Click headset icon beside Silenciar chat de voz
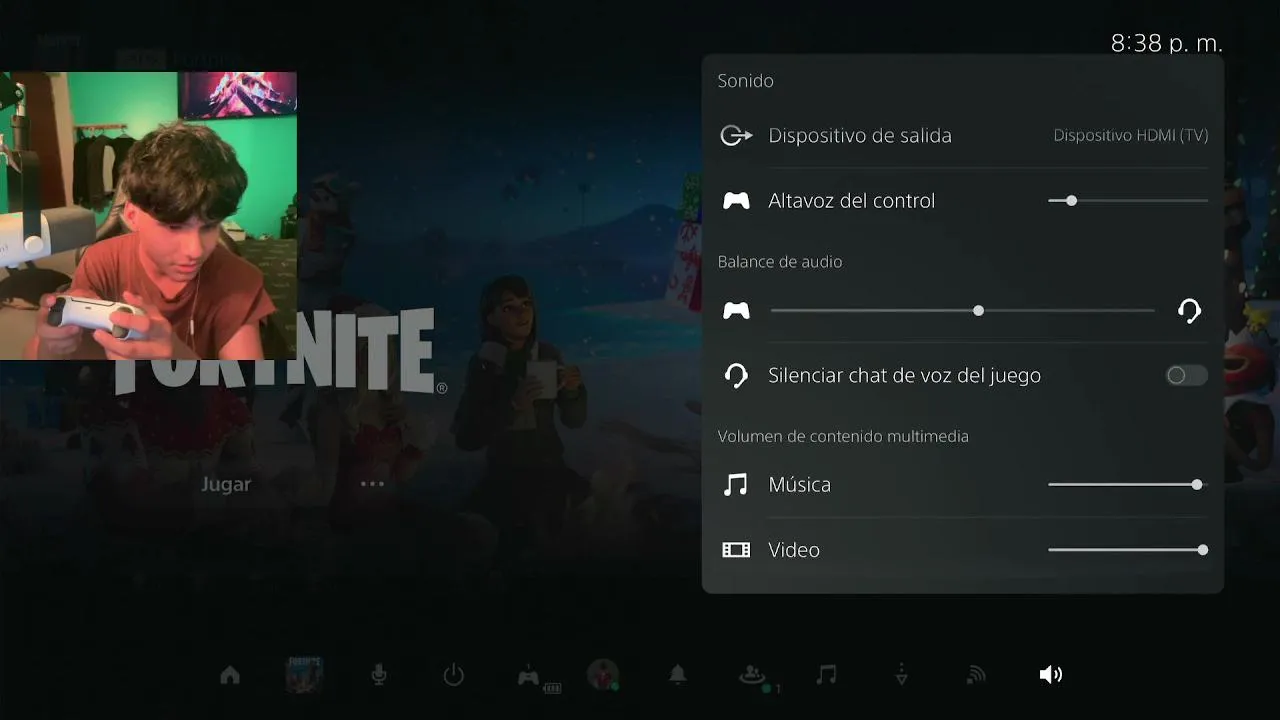The width and height of the screenshot is (1280, 720). pos(736,376)
